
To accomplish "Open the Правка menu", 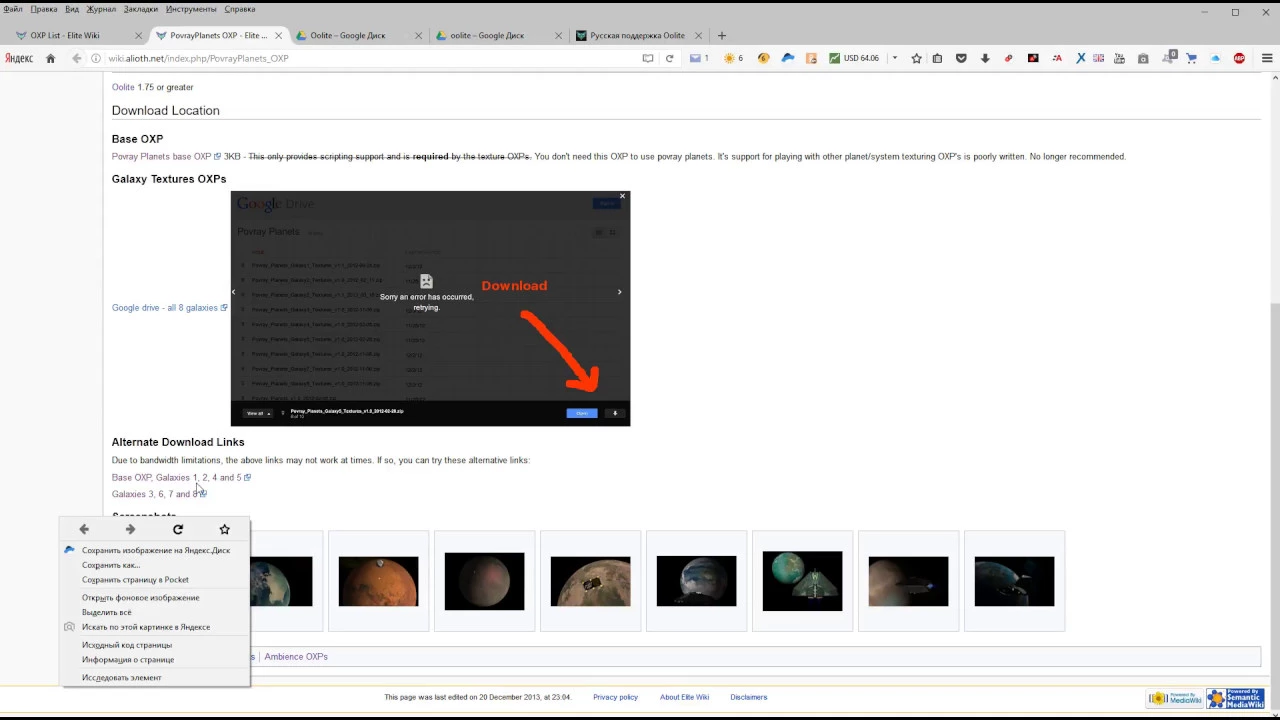I will [x=44, y=9].
